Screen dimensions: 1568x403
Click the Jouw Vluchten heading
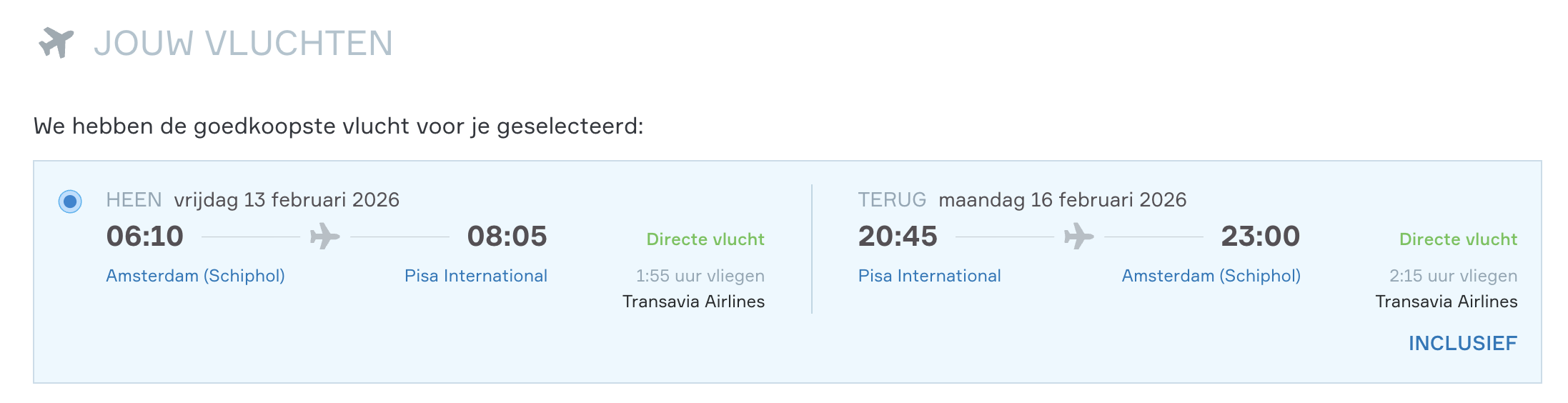243,44
